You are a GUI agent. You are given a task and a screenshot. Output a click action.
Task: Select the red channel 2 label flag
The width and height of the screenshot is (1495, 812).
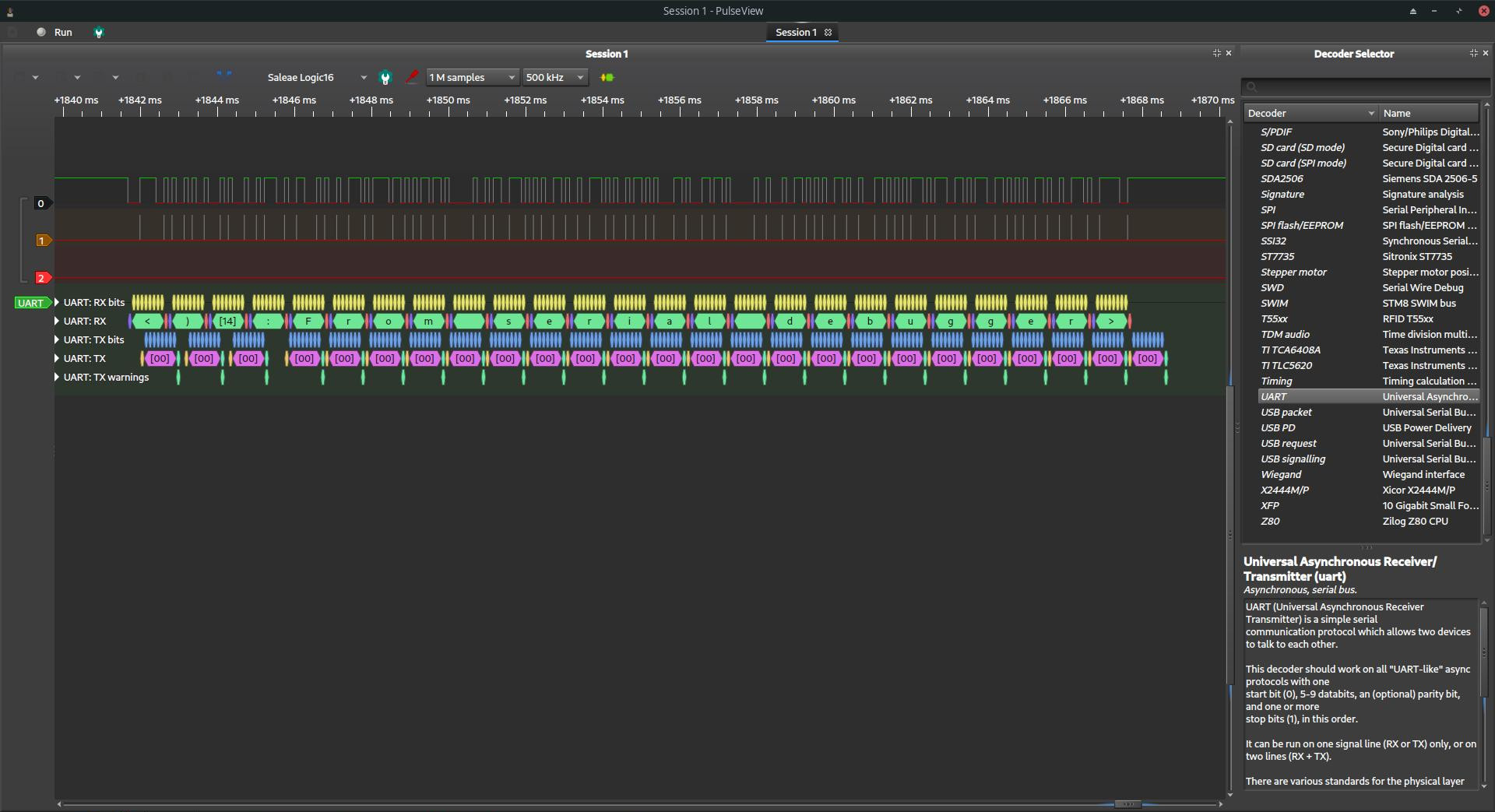pyautogui.click(x=43, y=278)
